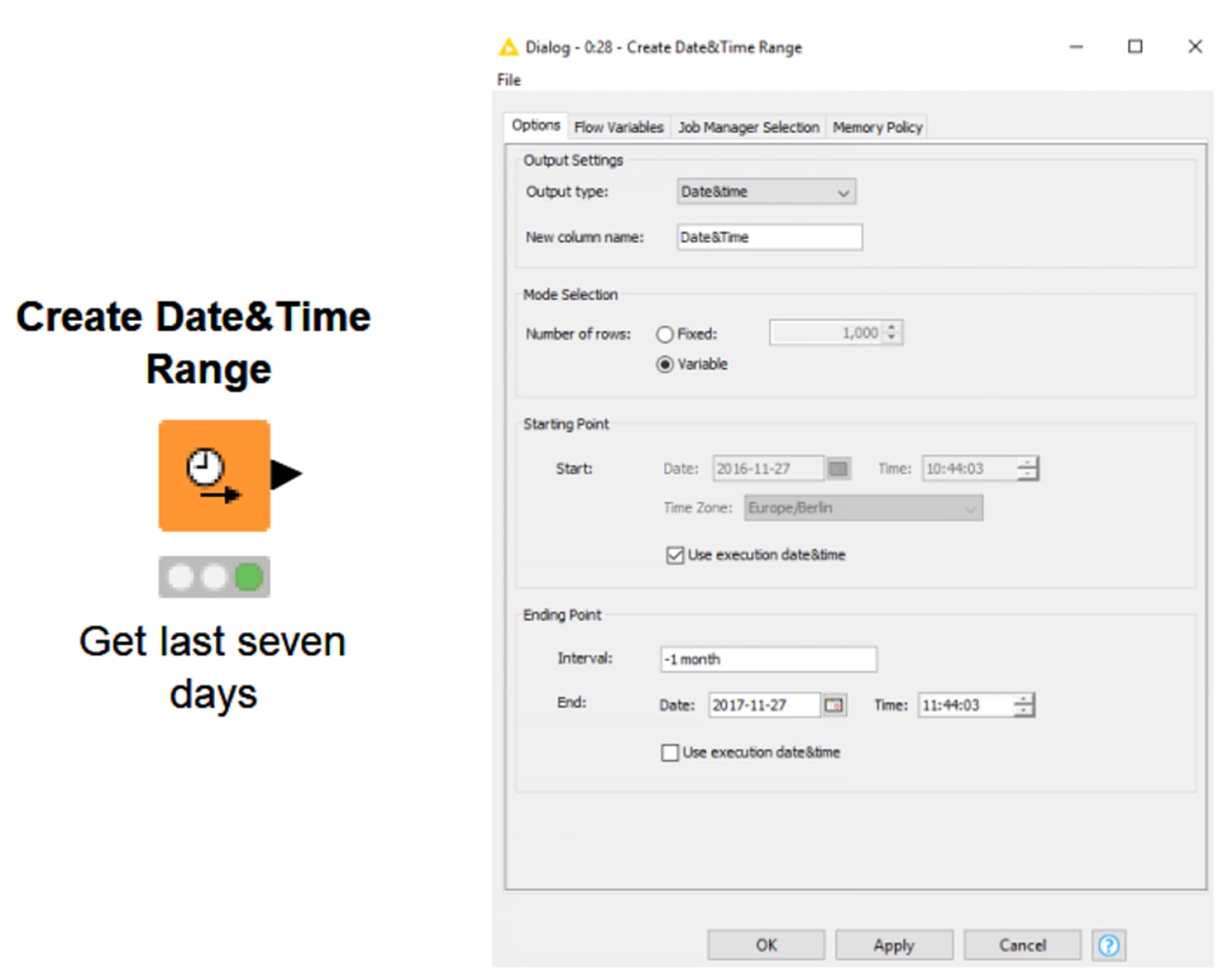Click the Interval field showing -1 month
1224x980 pixels.
[769, 660]
